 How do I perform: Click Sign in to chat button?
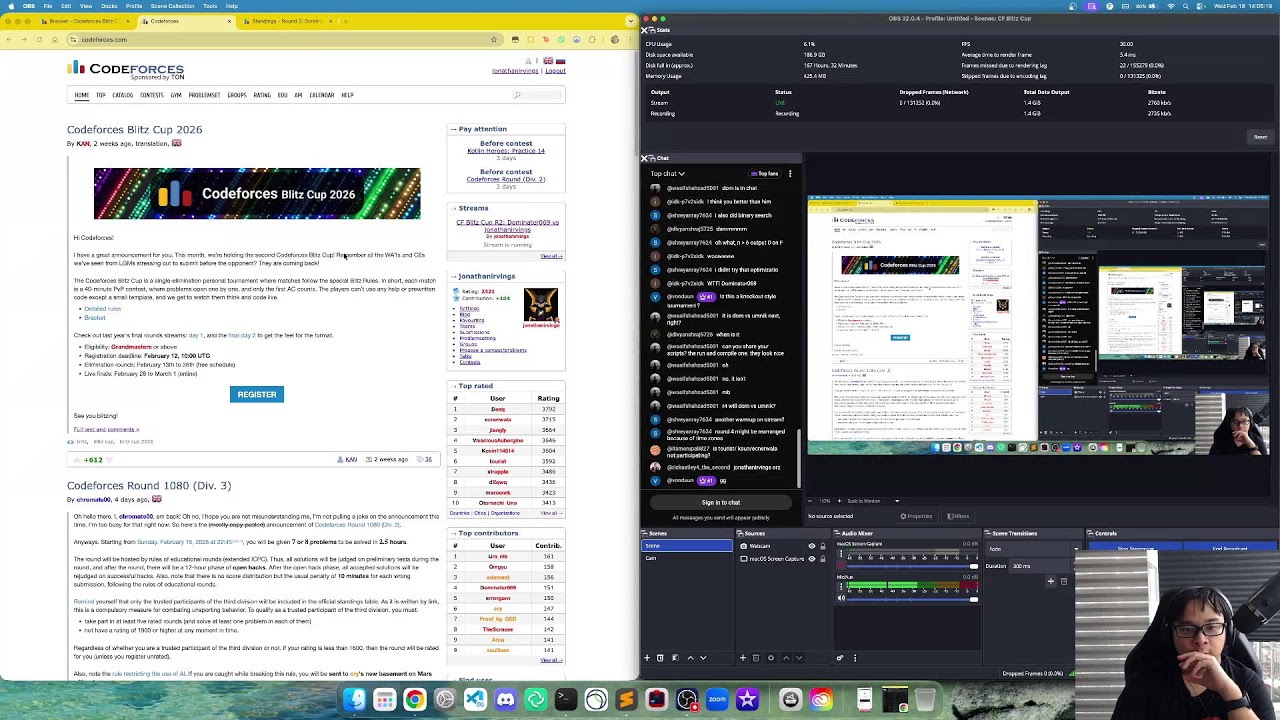pyautogui.click(x=720, y=503)
